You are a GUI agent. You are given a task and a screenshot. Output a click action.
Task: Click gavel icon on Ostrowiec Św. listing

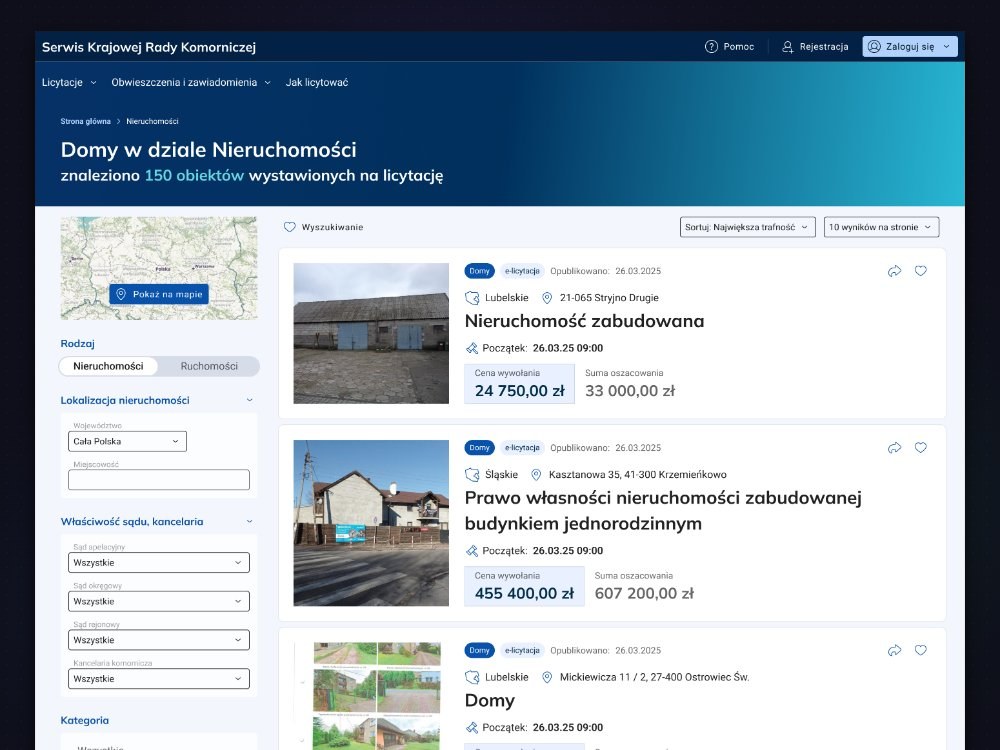tap(472, 728)
